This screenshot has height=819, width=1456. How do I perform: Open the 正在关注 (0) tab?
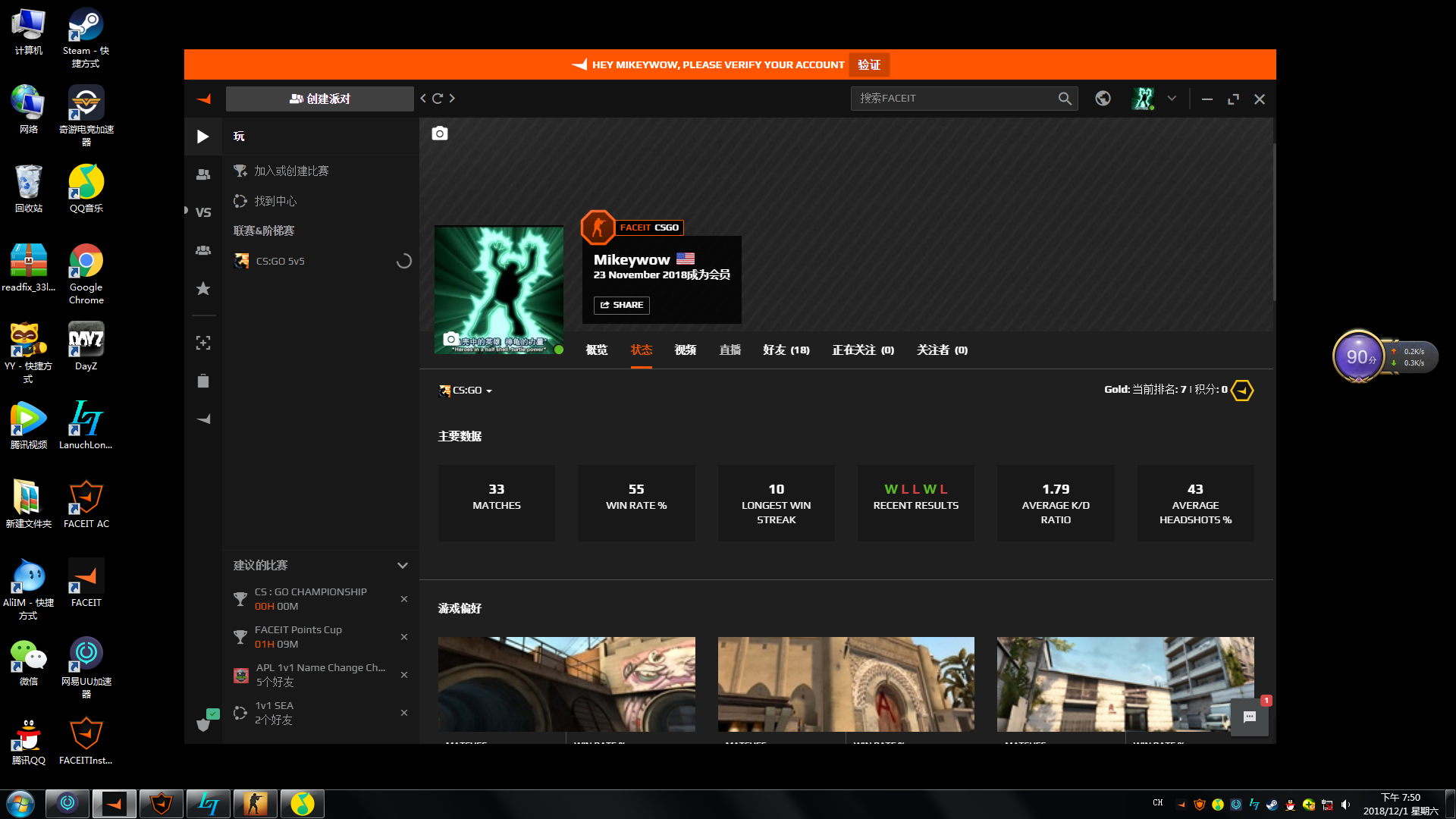(x=863, y=350)
